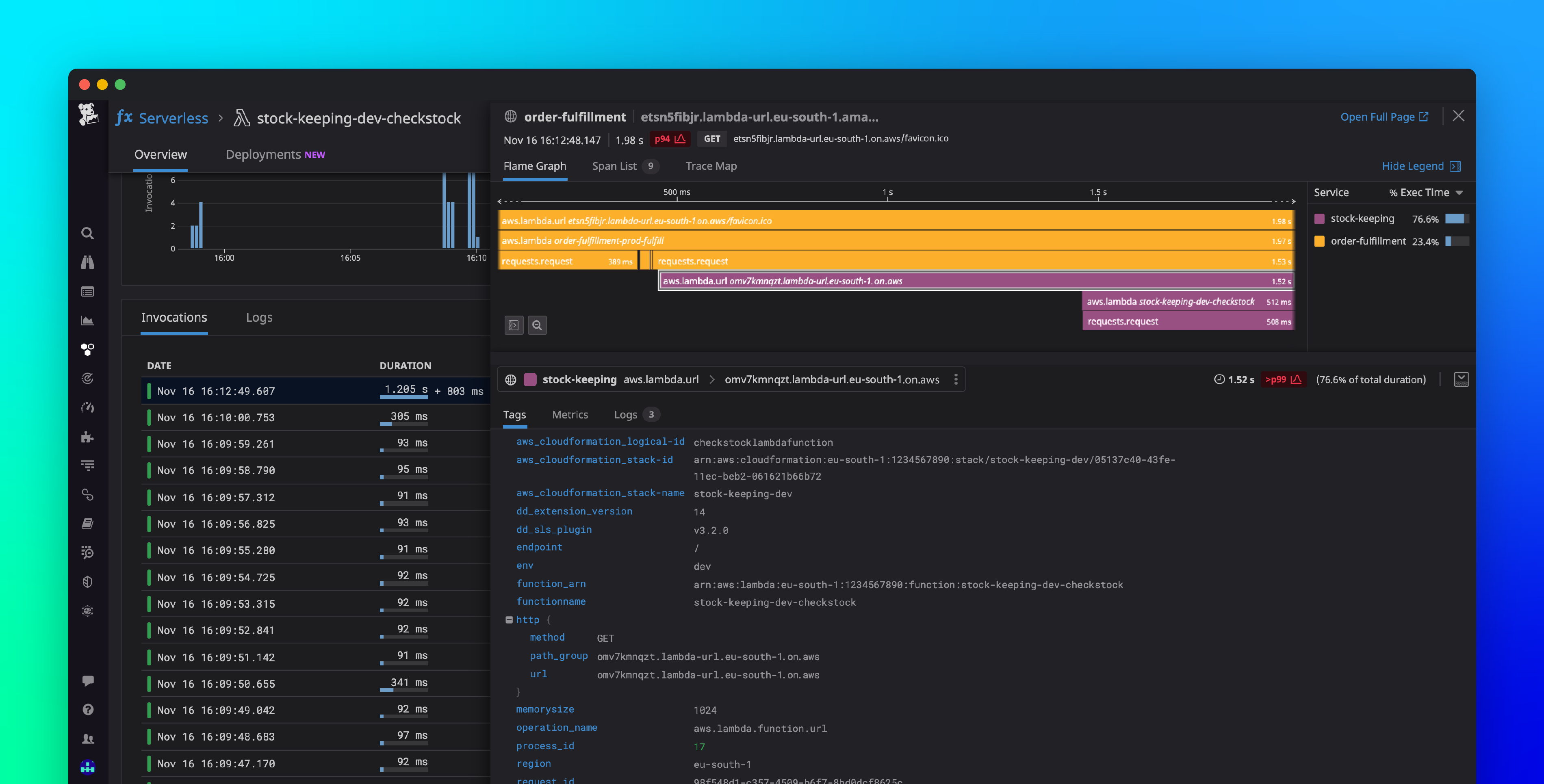
Task: Open the Events feed icon
Action: tap(87, 291)
